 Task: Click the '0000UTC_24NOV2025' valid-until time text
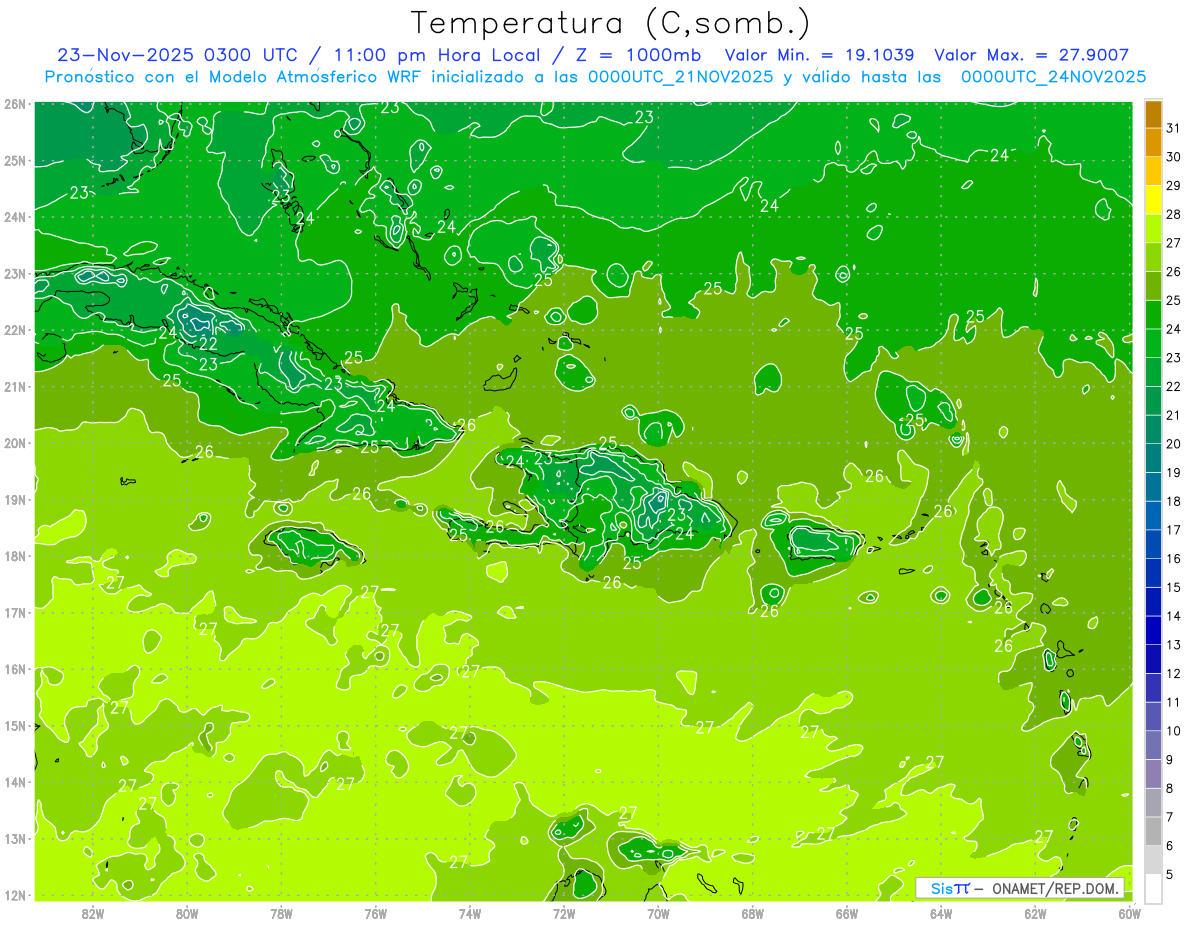pos(1053,77)
